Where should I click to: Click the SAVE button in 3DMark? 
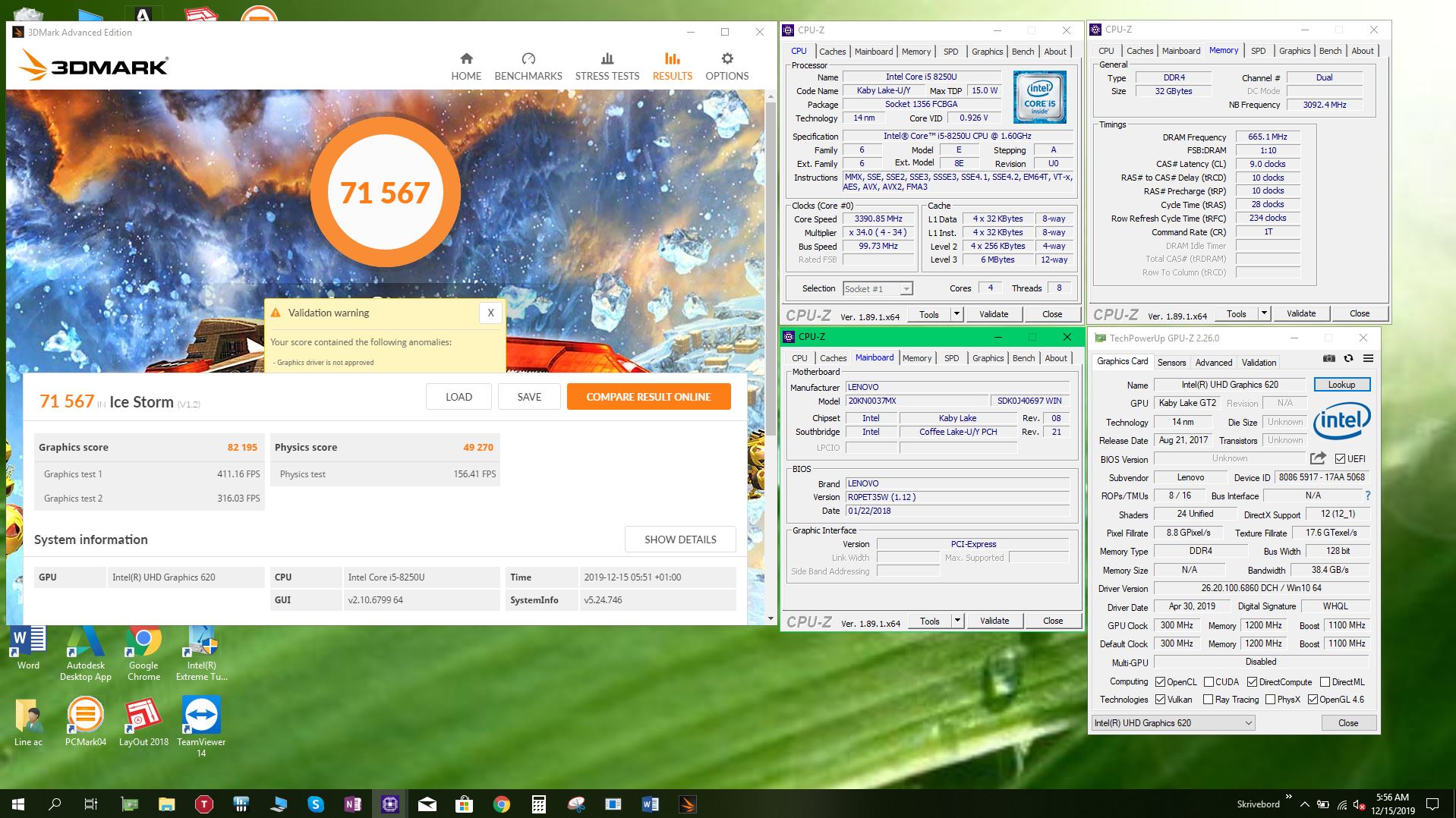(x=529, y=397)
